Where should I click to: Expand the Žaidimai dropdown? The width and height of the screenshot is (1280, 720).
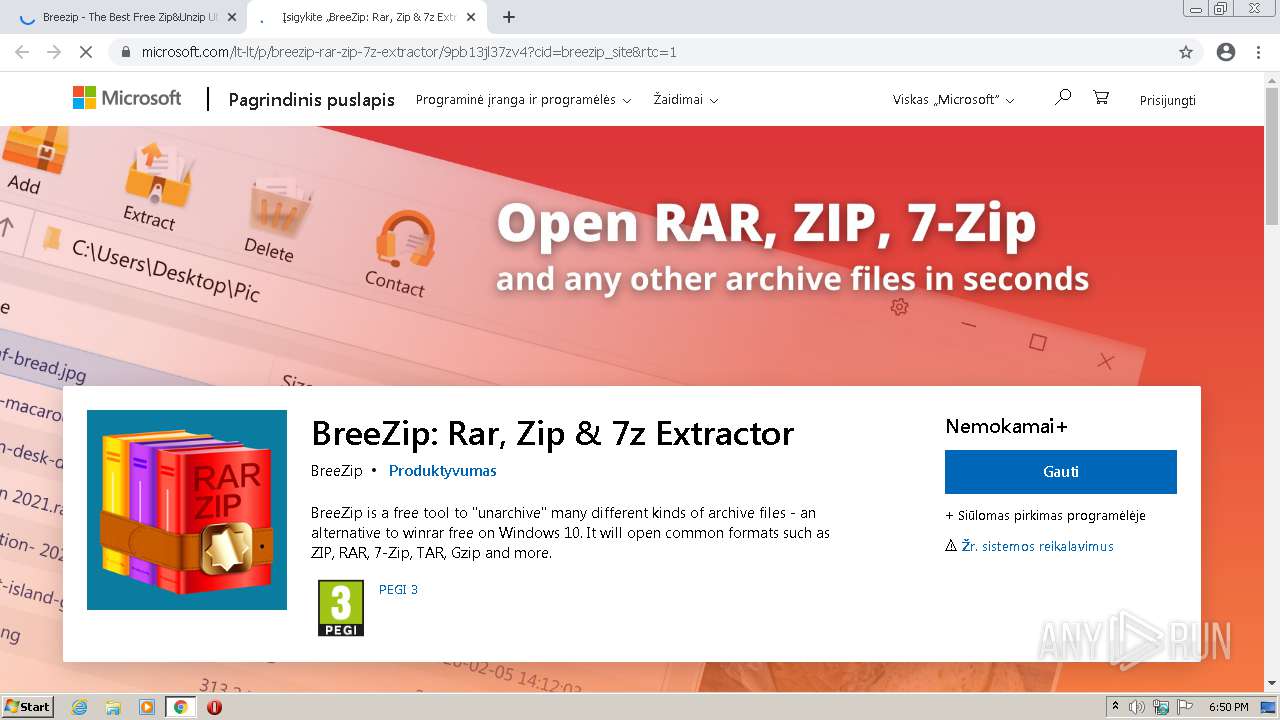coord(686,100)
